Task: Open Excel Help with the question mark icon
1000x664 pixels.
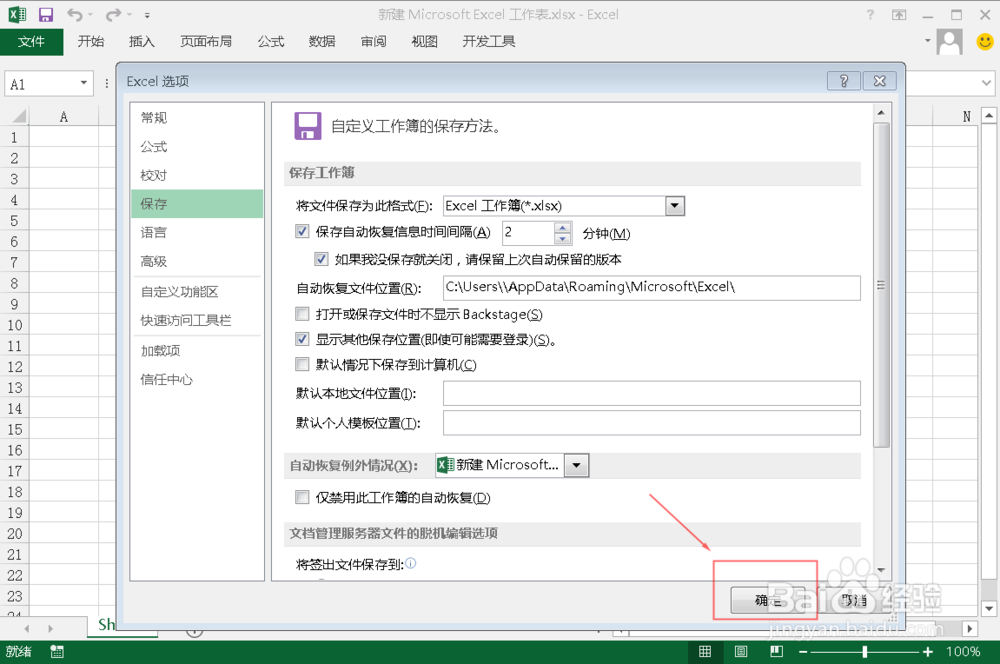Action: pos(870,14)
